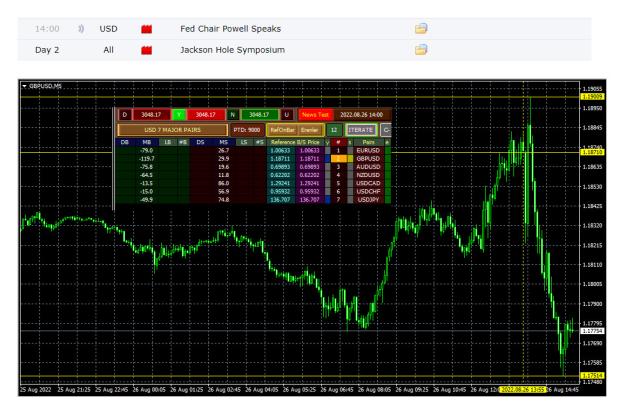
Task: Click row number 1 cell
Action: [338, 151]
